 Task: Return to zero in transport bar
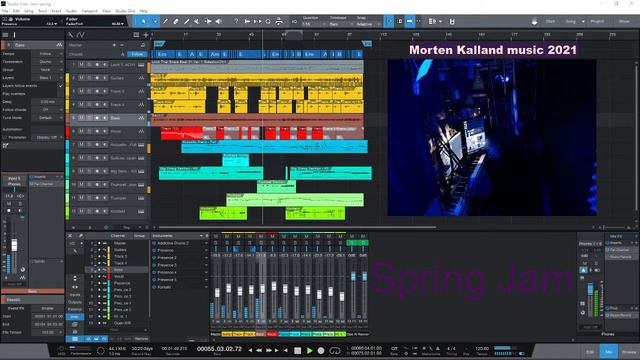pos(286,351)
